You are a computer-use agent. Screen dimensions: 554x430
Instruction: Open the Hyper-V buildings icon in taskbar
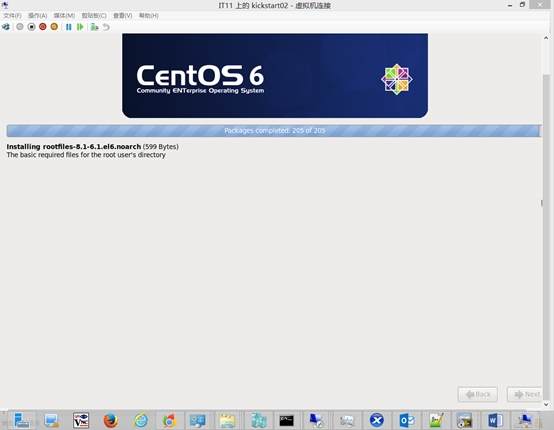coord(259,420)
